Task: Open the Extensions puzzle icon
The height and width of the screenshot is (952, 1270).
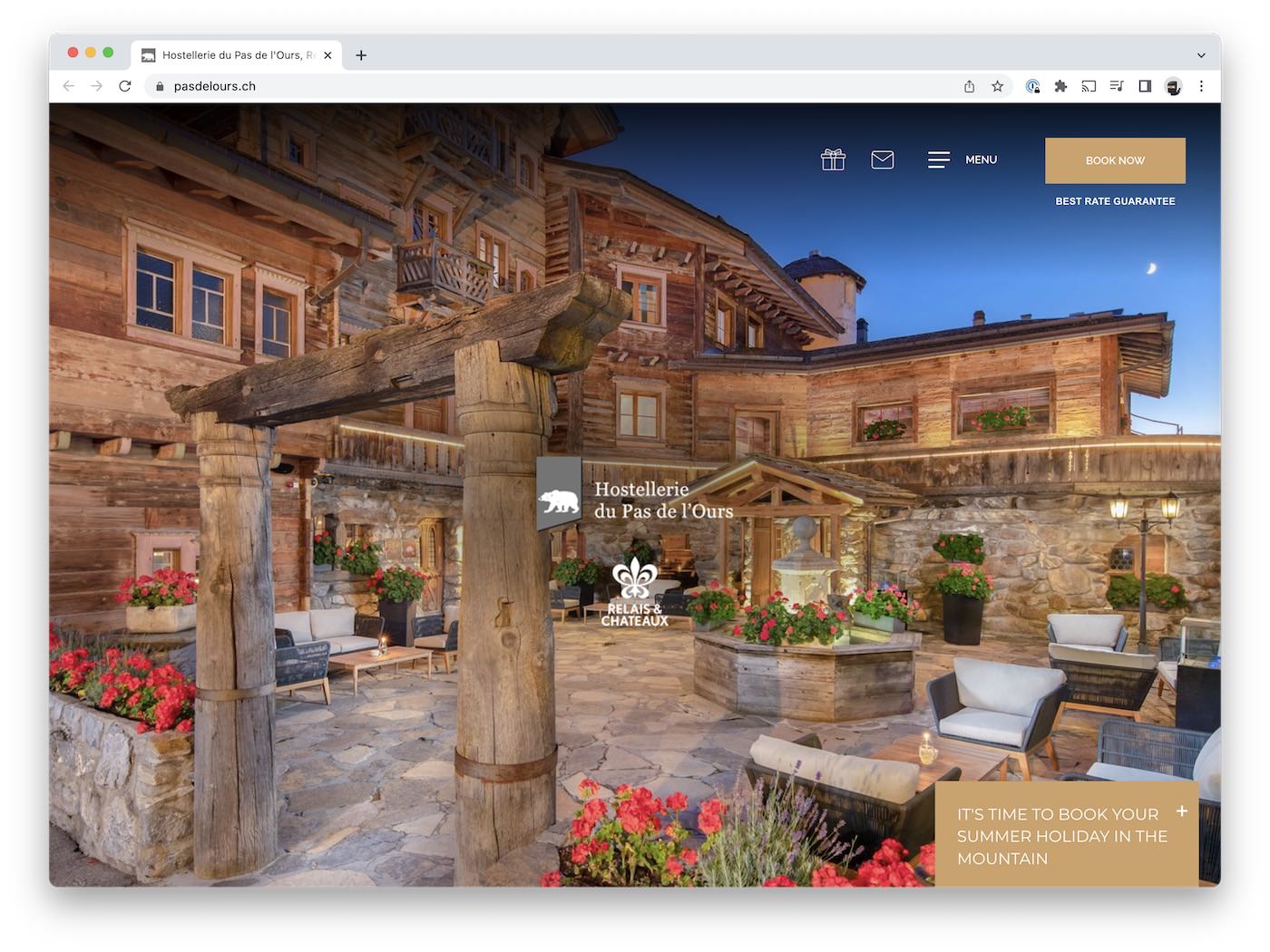Action: 1060,86
